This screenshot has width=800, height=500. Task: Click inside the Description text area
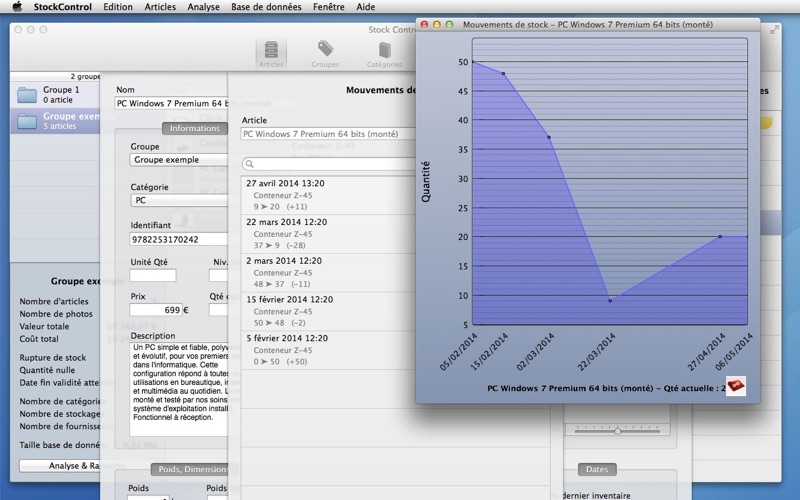click(179, 389)
